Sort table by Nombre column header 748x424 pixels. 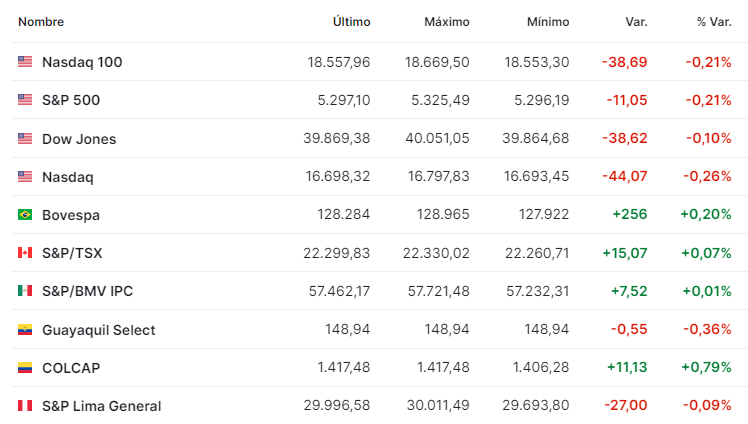41,22
